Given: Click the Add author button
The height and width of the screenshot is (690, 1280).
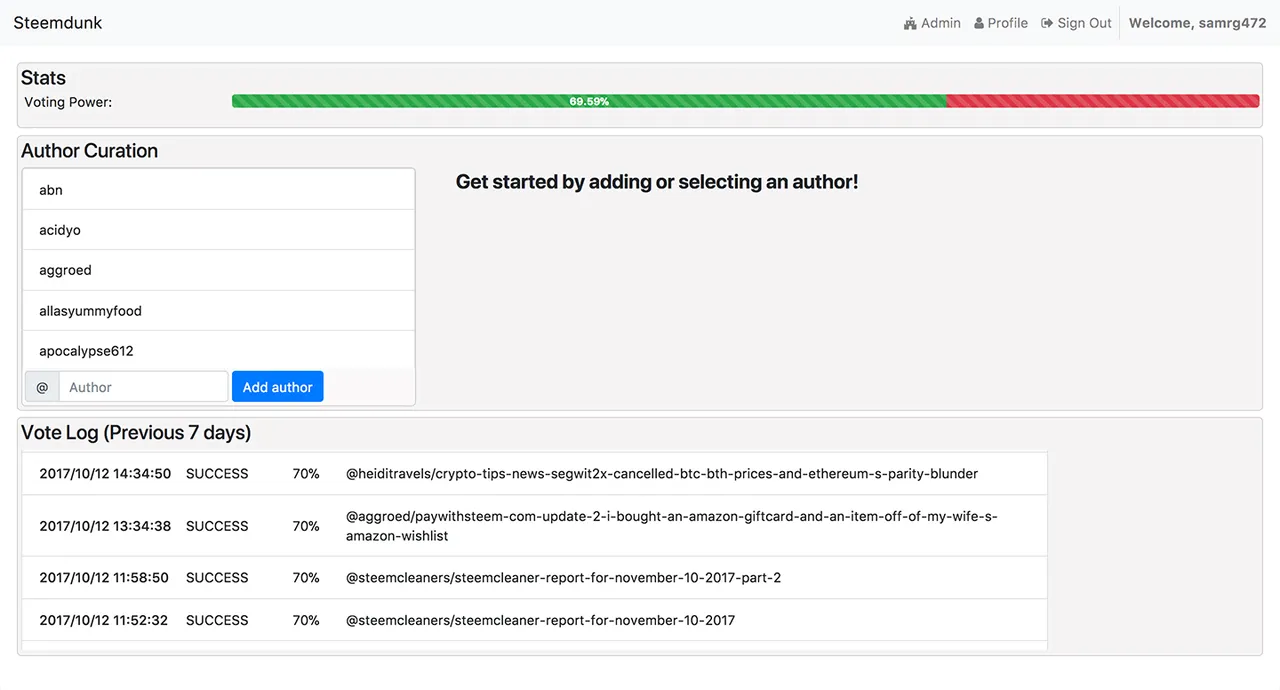Looking at the screenshot, I should click(278, 387).
